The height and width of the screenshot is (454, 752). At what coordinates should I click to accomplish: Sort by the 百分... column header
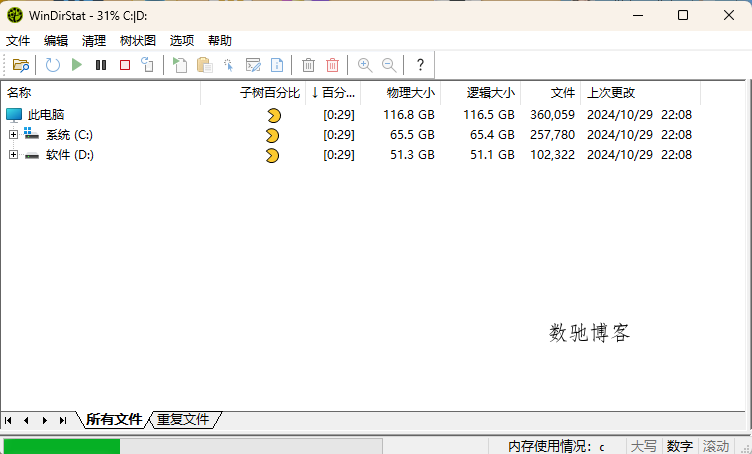point(333,93)
